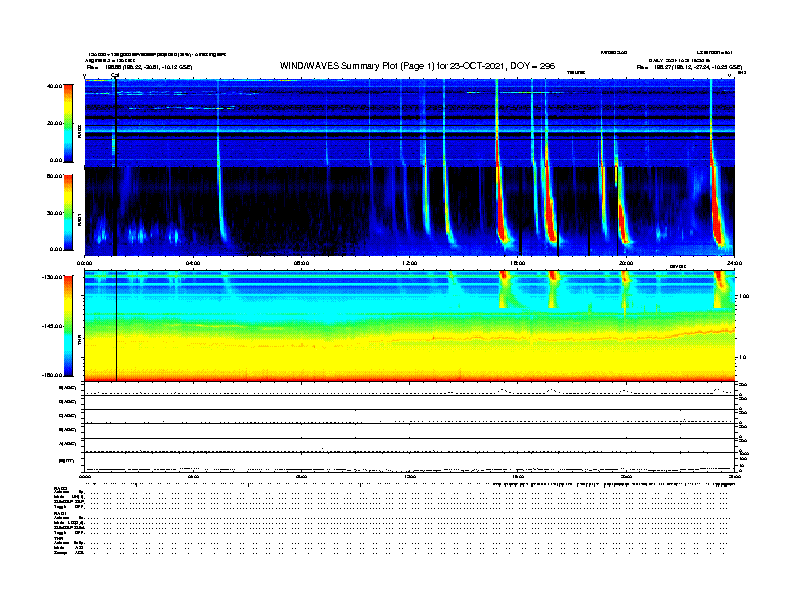792x612 pixels.
Task: Click the RAD1 heading in bottom status table
Action: (60, 513)
